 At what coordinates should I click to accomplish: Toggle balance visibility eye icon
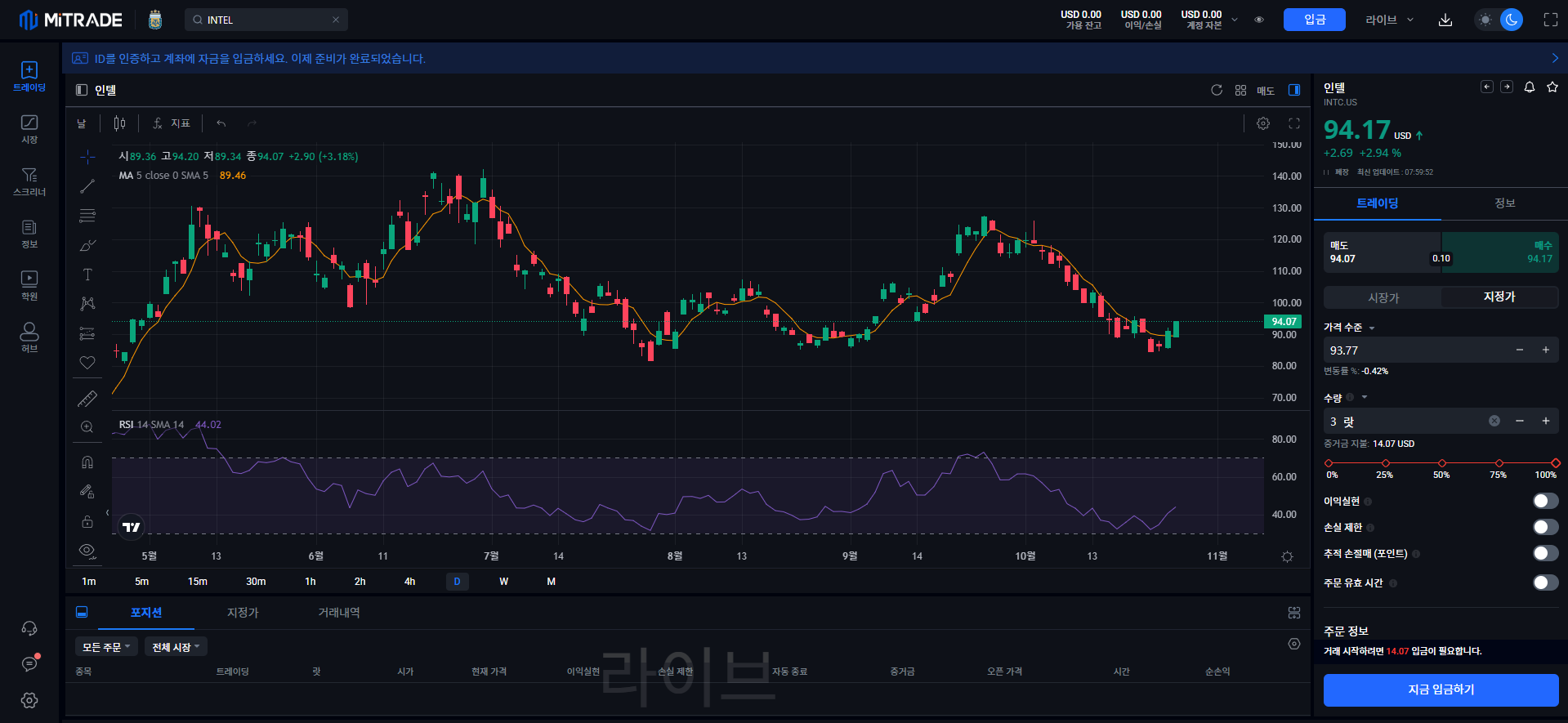1259,20
